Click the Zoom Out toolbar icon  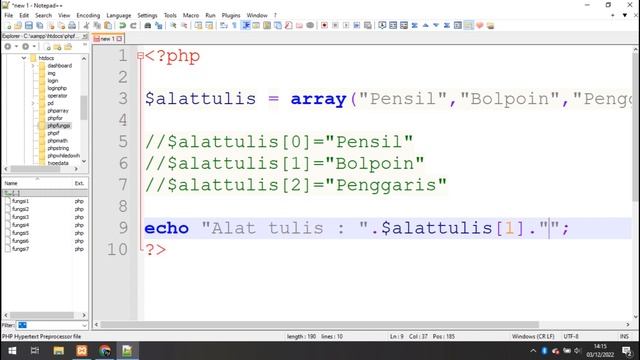click(184, 26)
